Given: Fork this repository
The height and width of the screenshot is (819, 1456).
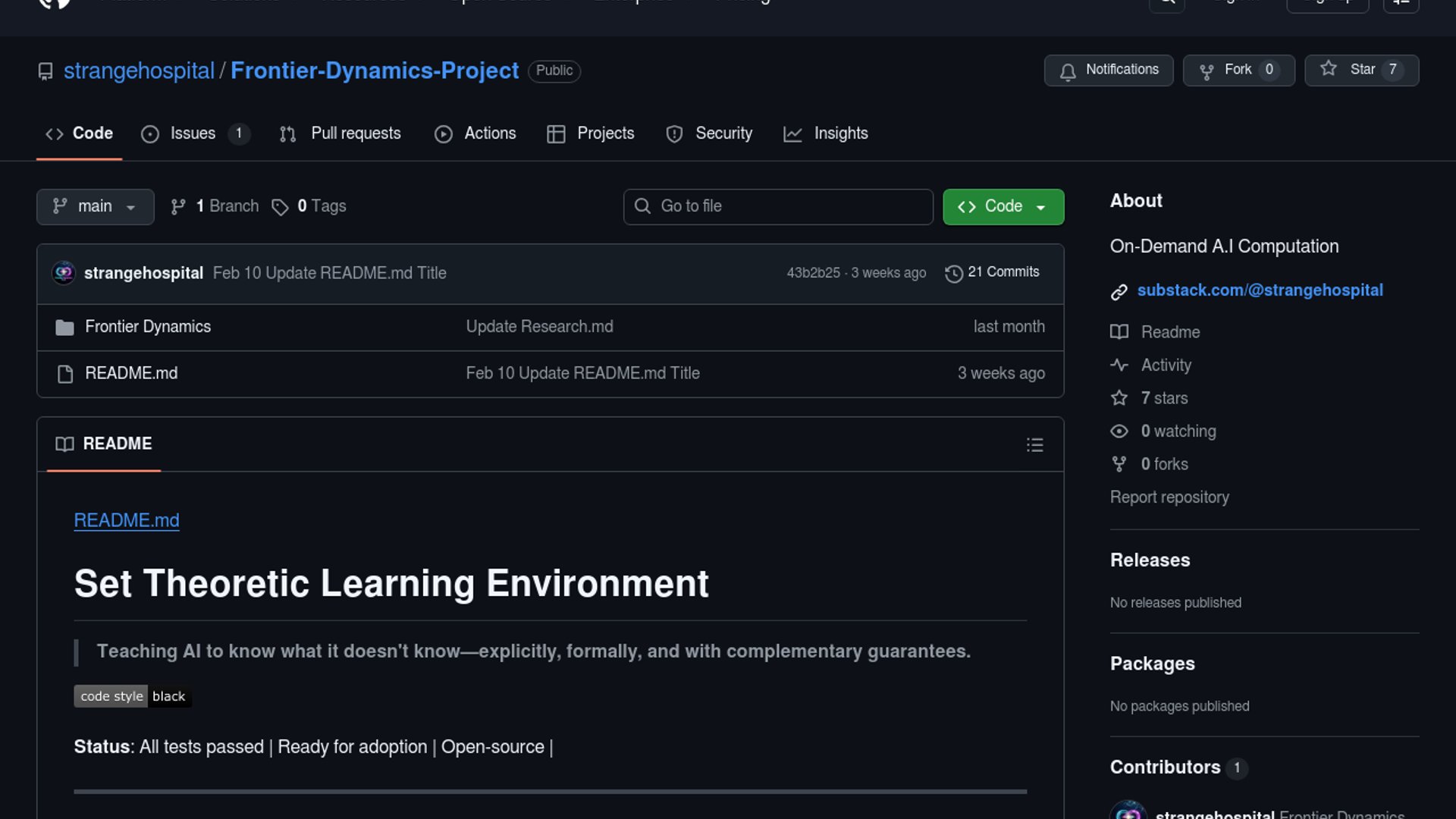Looking at the screenshot, I should point(1238,70).
